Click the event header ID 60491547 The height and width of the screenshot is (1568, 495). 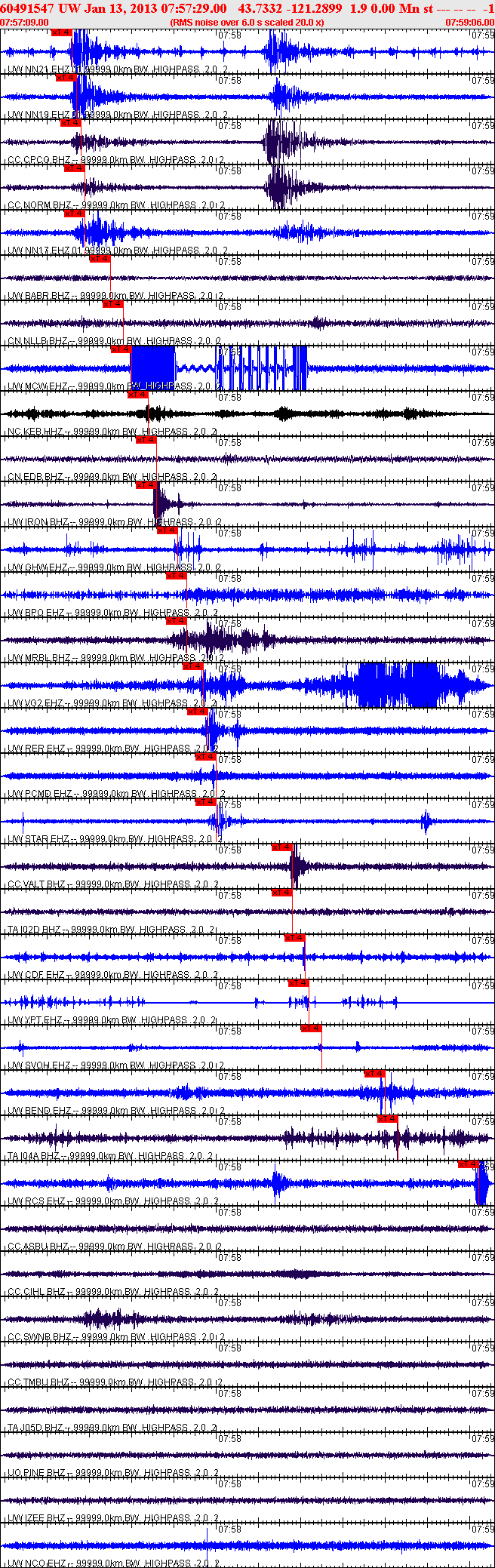pos(27,8)
